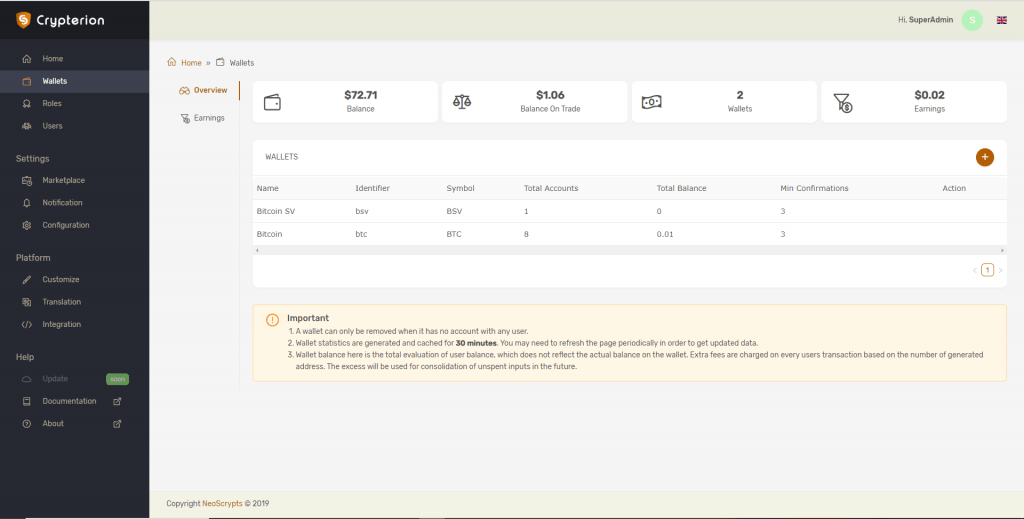
Task: Click the 0.01 total balance cell
Action: pyautogui.click(x=665, y=234)
